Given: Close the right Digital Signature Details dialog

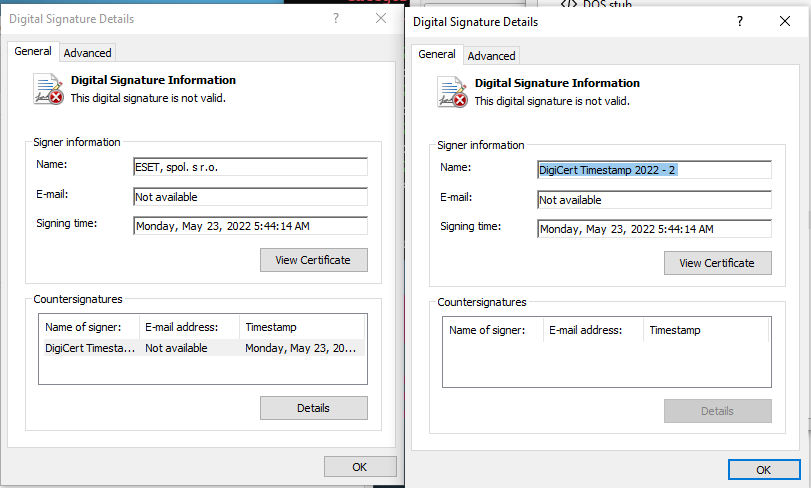Looking at the screenshot, I should [x=785, y=21].
